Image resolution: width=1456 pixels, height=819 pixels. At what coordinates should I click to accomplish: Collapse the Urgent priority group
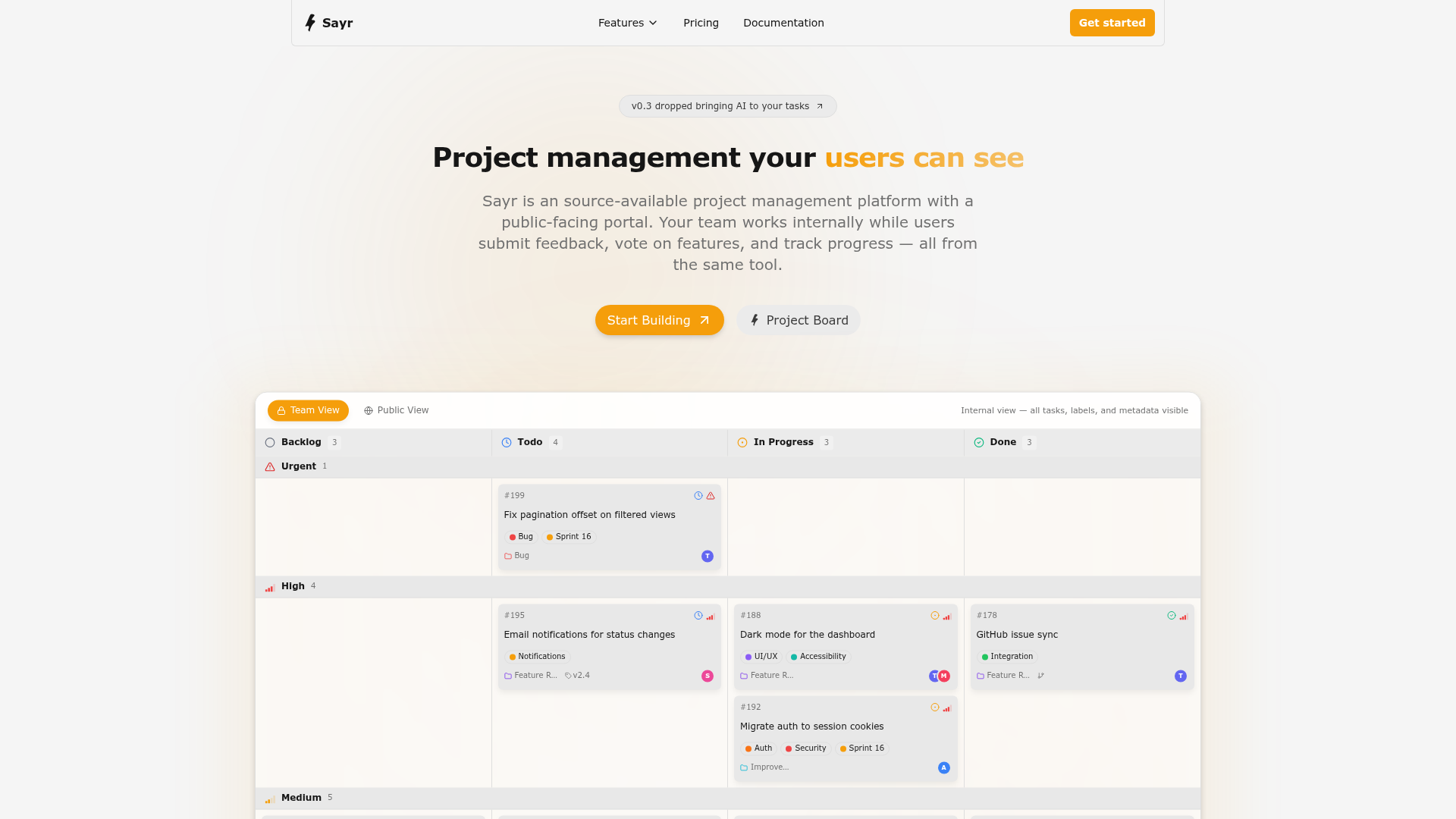point(728,467)
